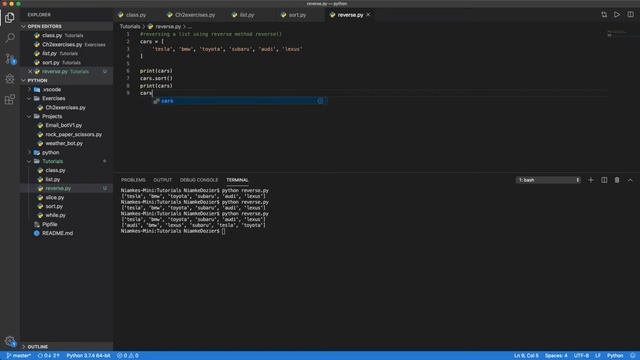Click the editor minimap
The height and width of the screenshot is (360, 640).
621,34
